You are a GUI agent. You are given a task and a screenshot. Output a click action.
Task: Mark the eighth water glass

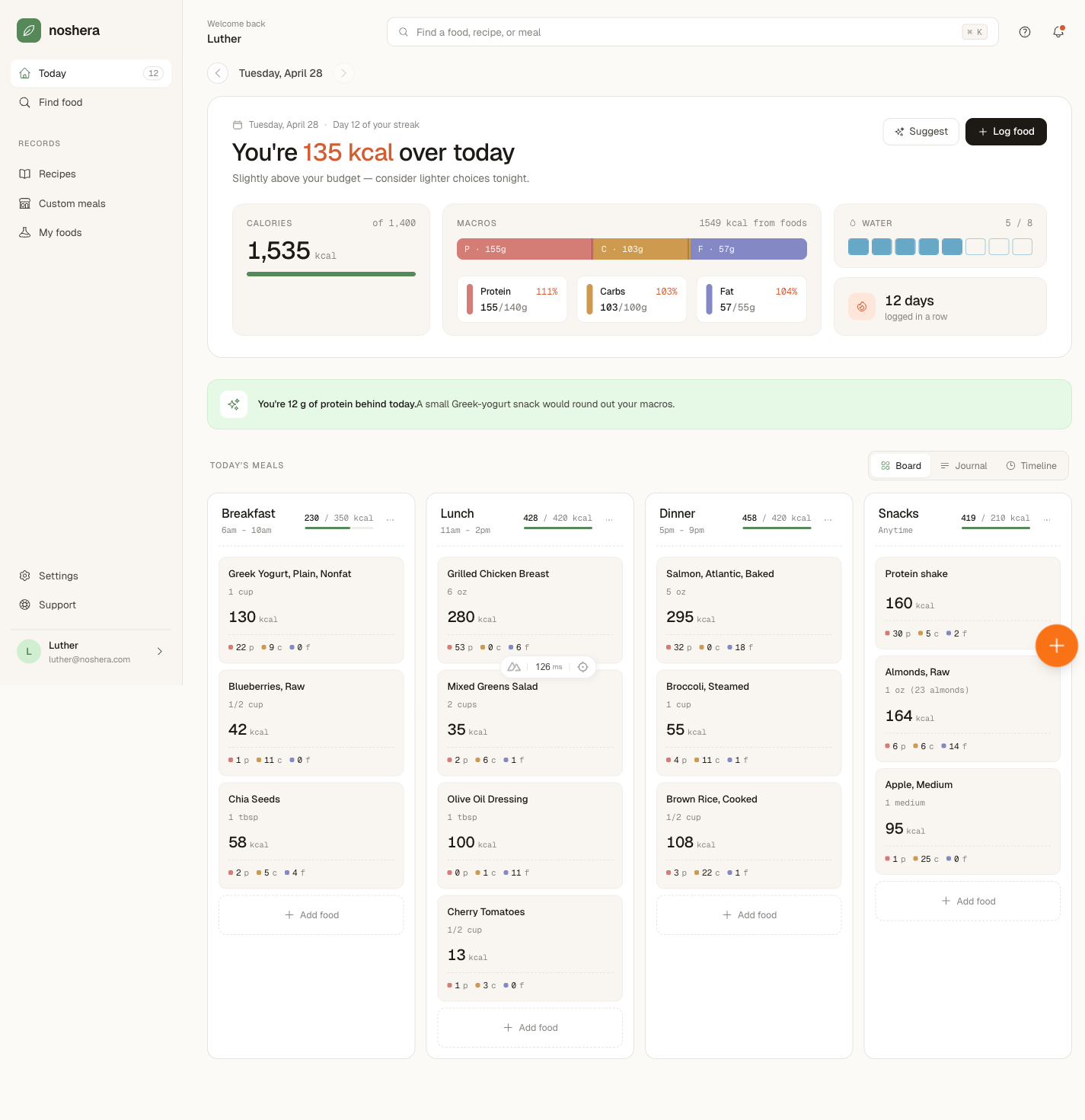(1023, 247)
